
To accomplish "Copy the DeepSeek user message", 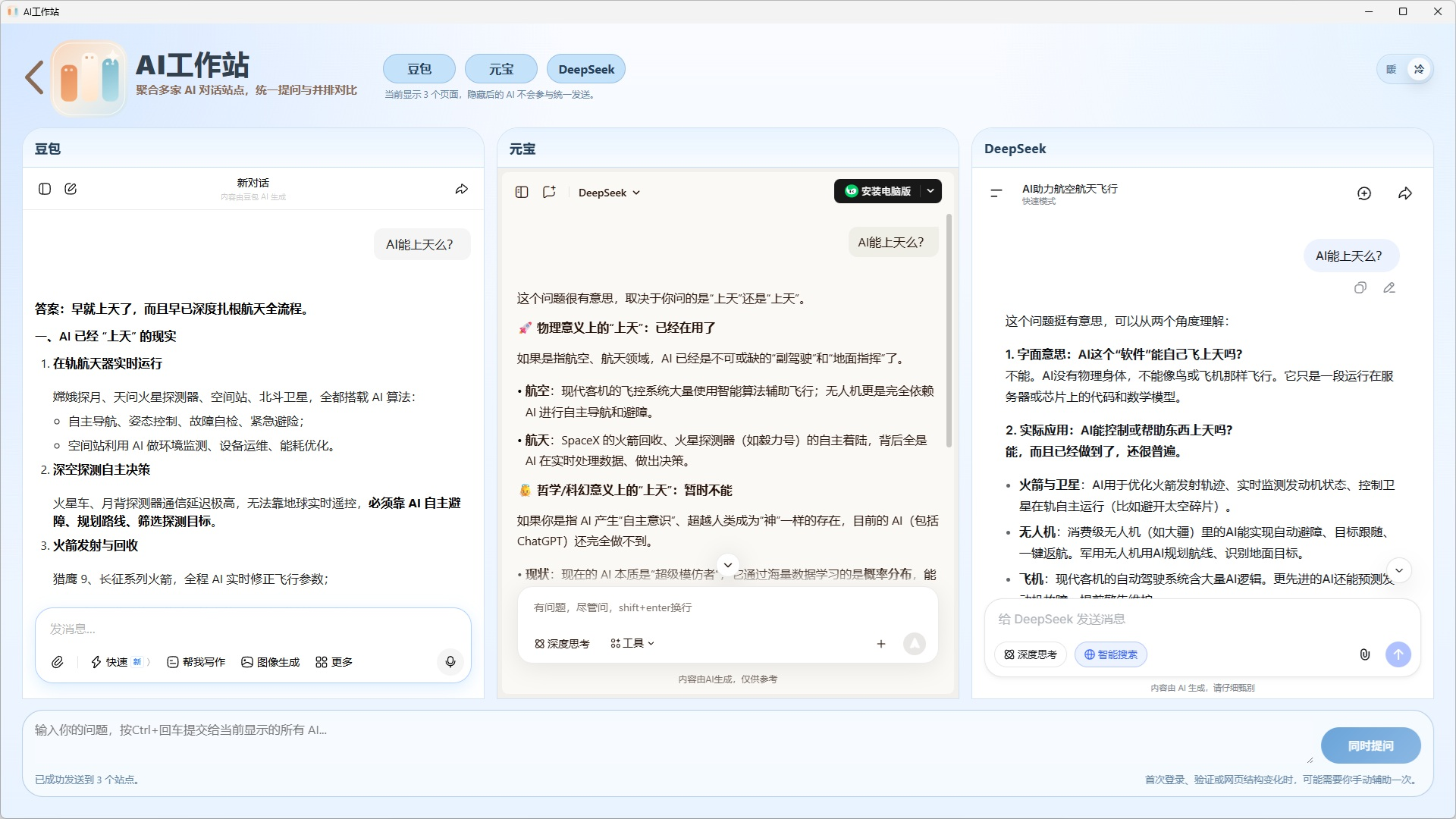I will click(x=1360, y=287).
